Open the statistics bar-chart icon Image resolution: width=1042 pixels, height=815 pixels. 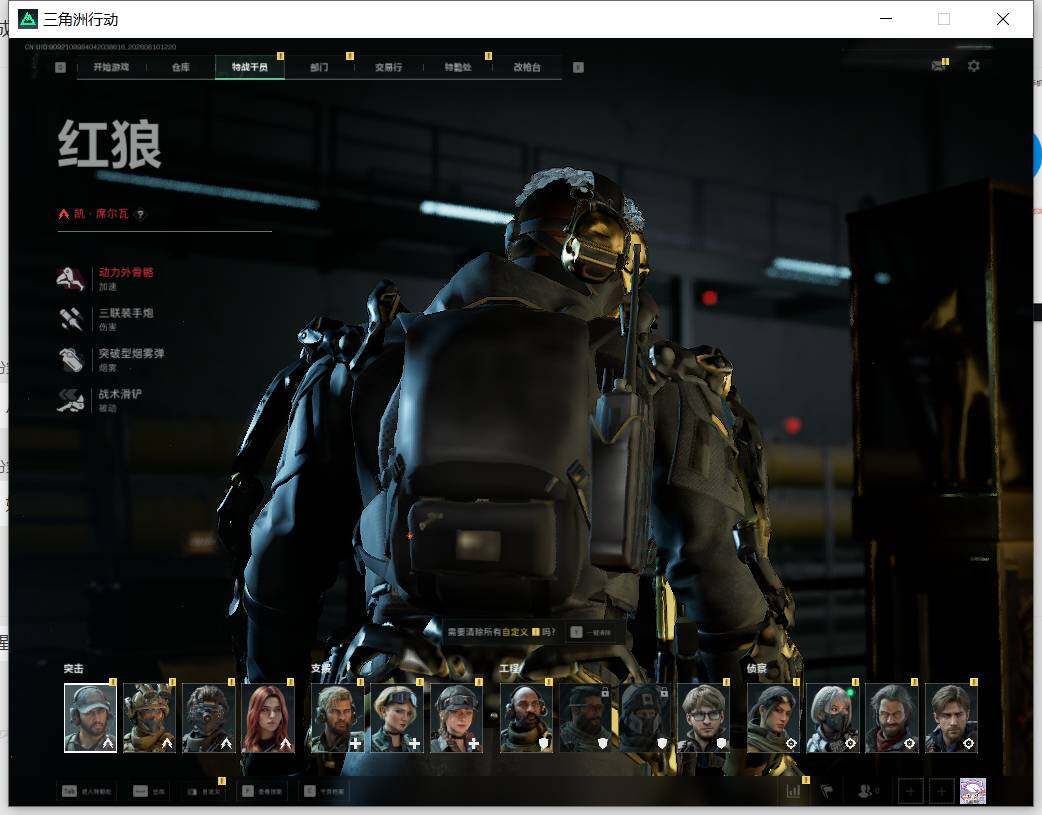[x=793, y=791]
